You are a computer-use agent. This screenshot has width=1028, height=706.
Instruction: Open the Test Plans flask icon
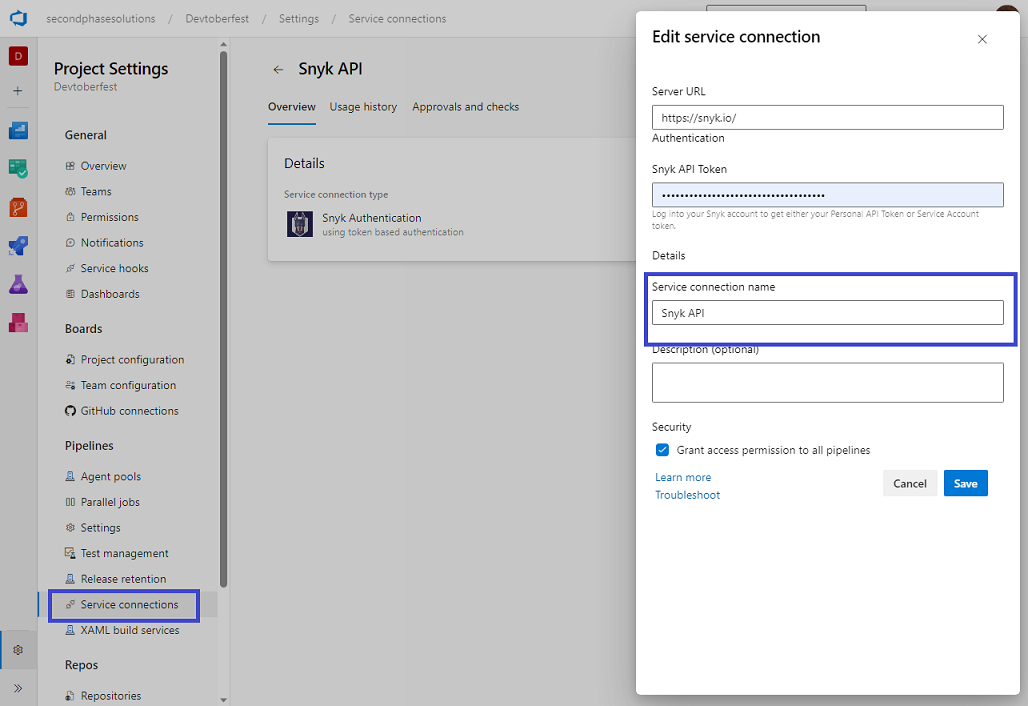pos(18,284)
